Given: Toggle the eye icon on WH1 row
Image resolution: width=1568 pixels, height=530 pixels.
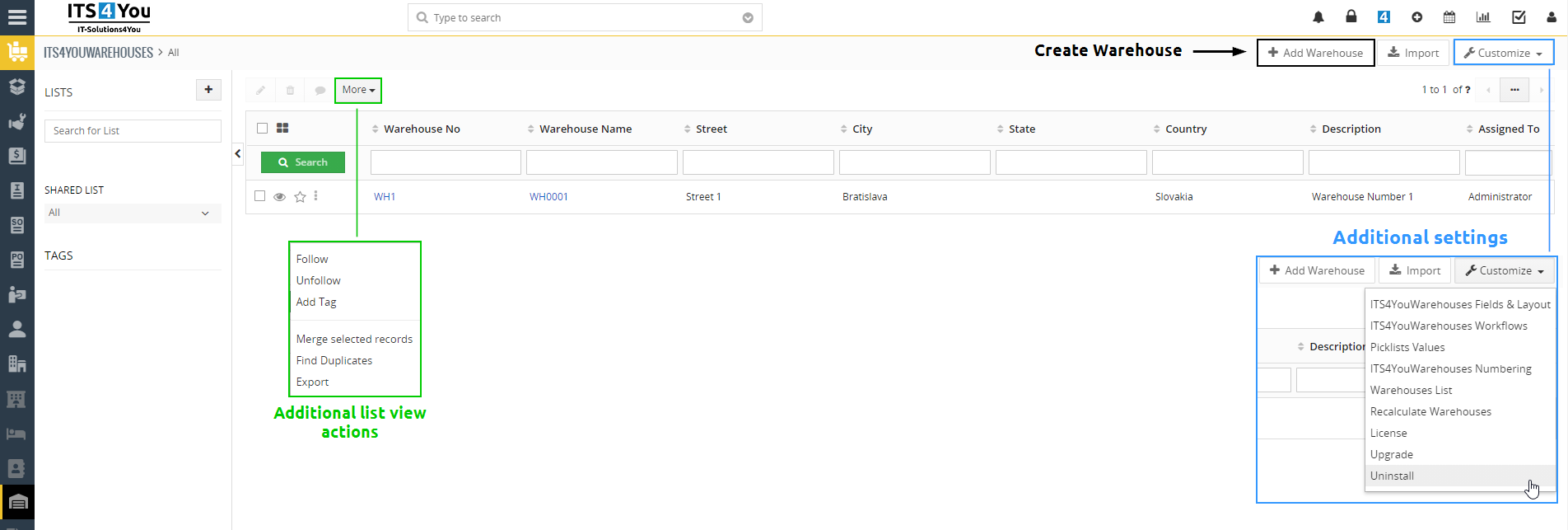Looking at the screenshot, I should [x=280, y=197].
